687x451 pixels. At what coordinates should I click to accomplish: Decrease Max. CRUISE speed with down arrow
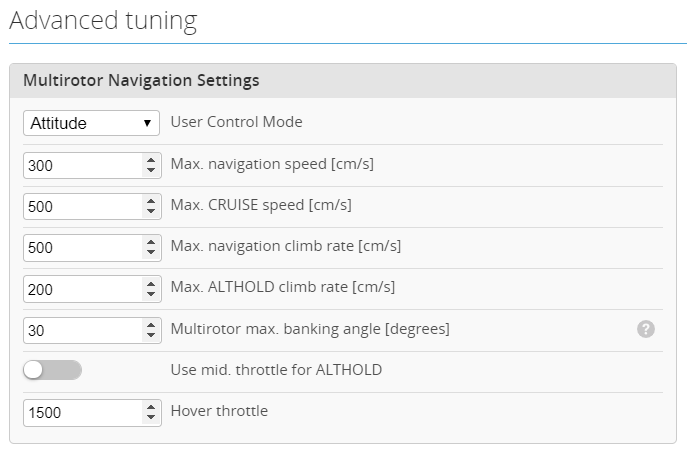151,212
